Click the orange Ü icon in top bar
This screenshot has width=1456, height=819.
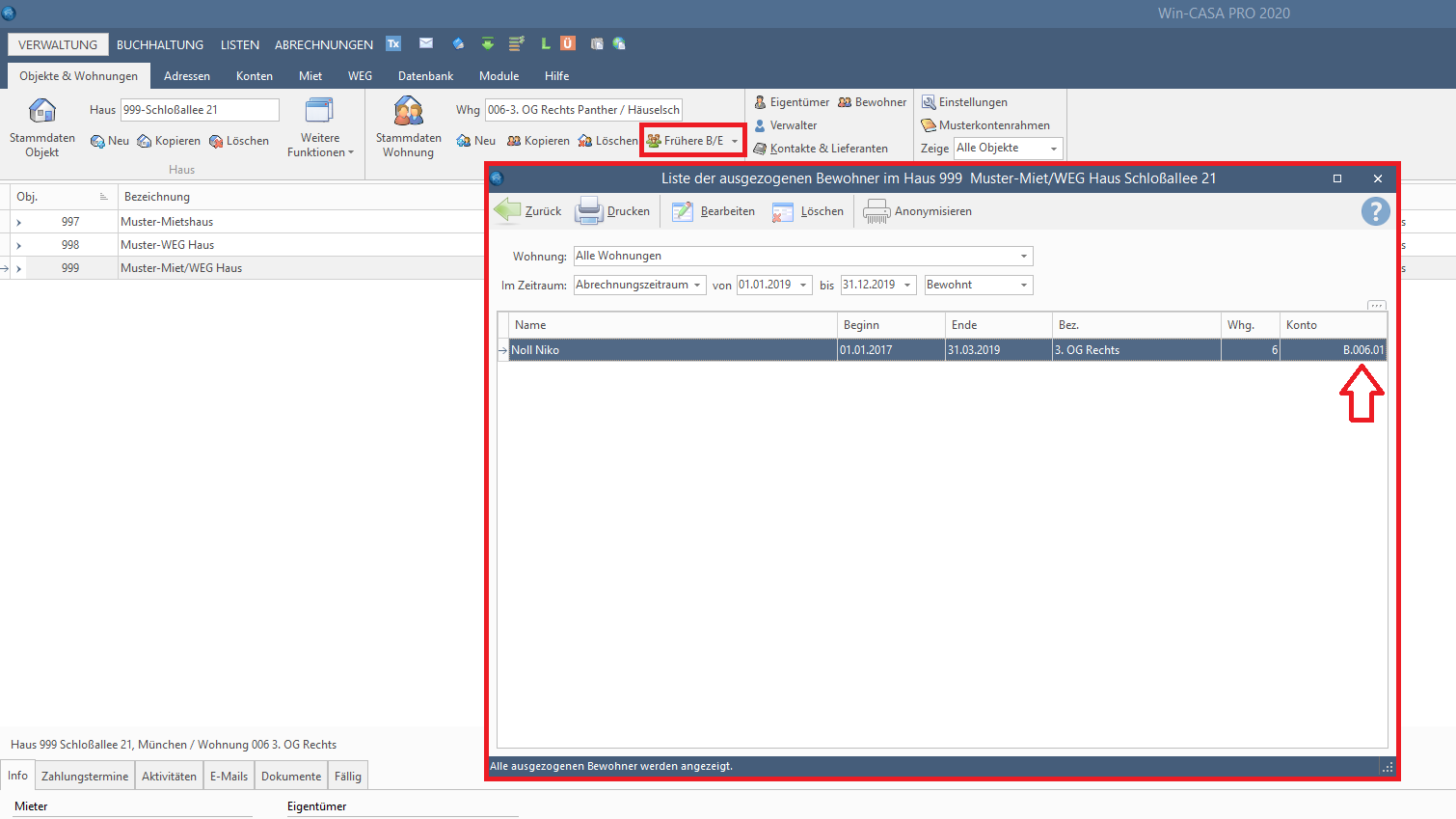click(x=568, y=43)
